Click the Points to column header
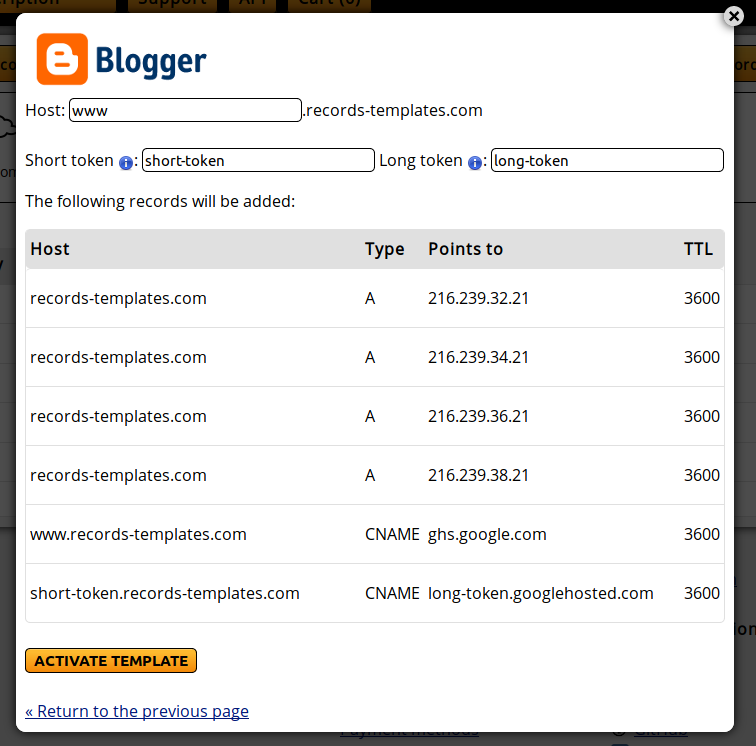 click(x=466, y=249)
